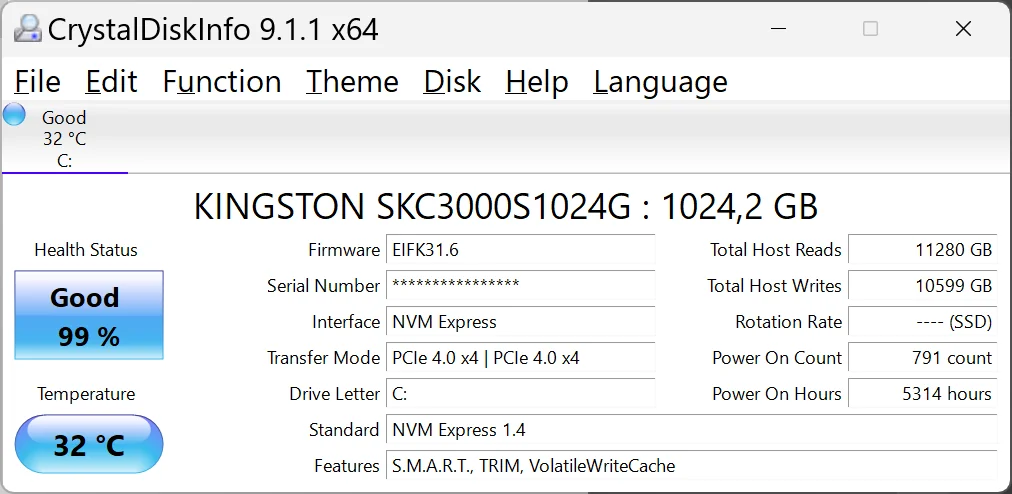The image size is (1012, 494).
Task: Close the CrystalDiskInfo window
Action: 963,29
